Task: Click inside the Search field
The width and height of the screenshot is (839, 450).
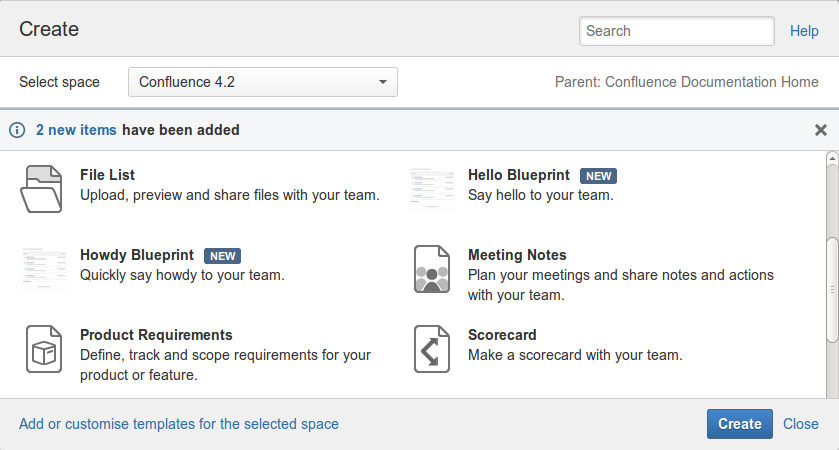Action: (x=676, y=31)
